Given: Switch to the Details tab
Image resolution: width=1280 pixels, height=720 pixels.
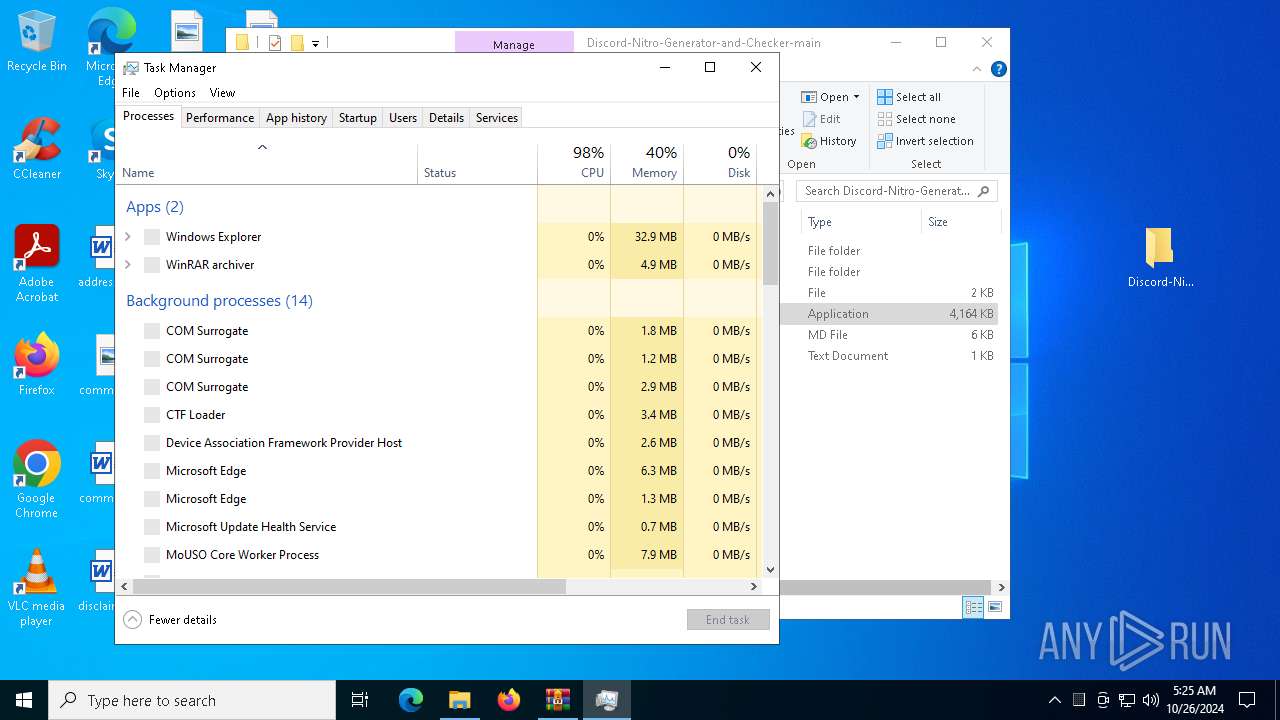Looking at the screenshot, I should (446, 118).
